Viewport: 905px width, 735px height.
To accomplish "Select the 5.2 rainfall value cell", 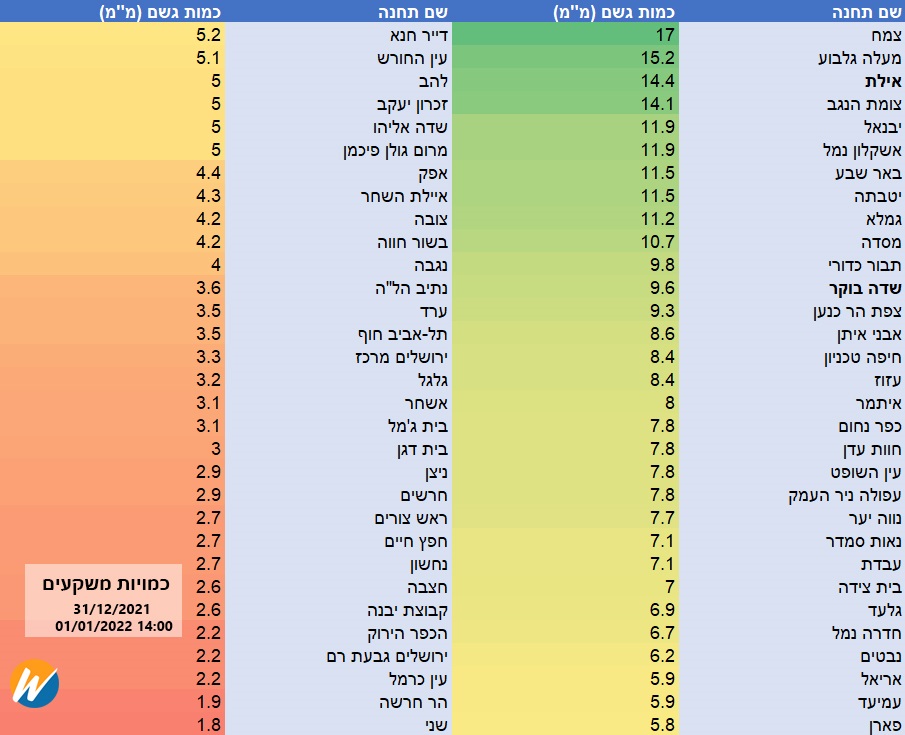I will pos(209,35).
